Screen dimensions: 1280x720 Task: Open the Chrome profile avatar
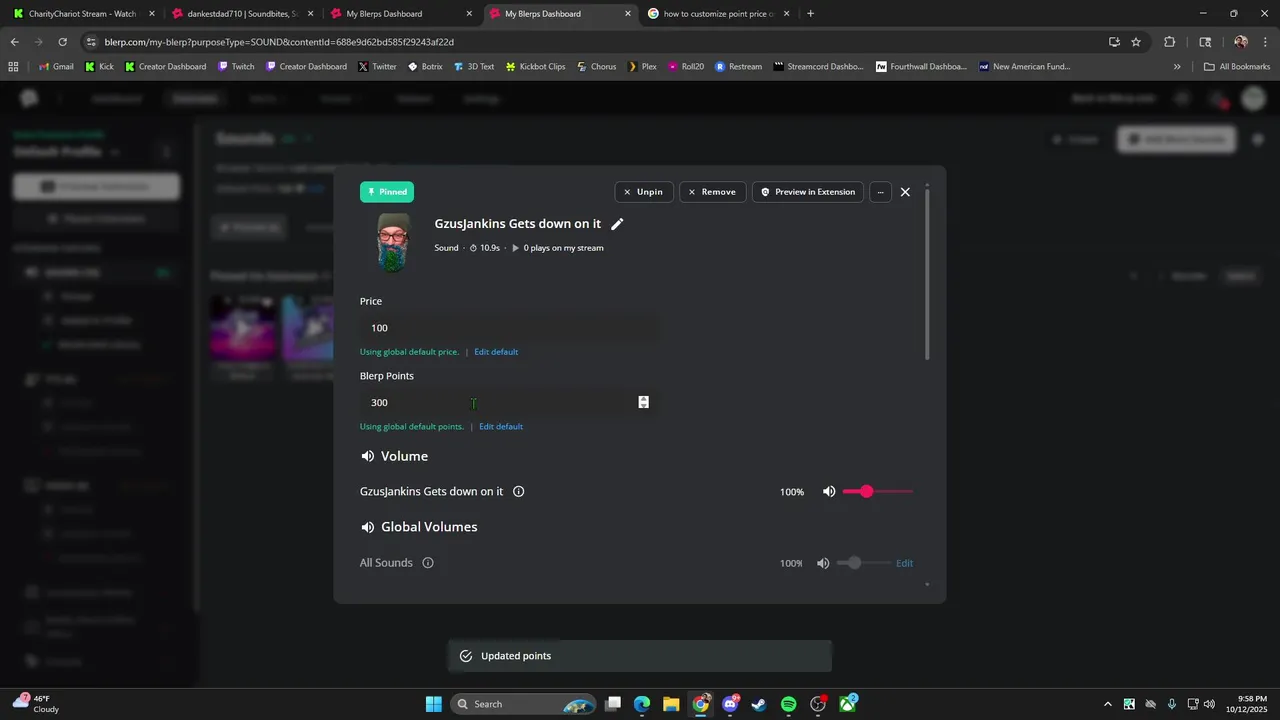pos(1241,42)
